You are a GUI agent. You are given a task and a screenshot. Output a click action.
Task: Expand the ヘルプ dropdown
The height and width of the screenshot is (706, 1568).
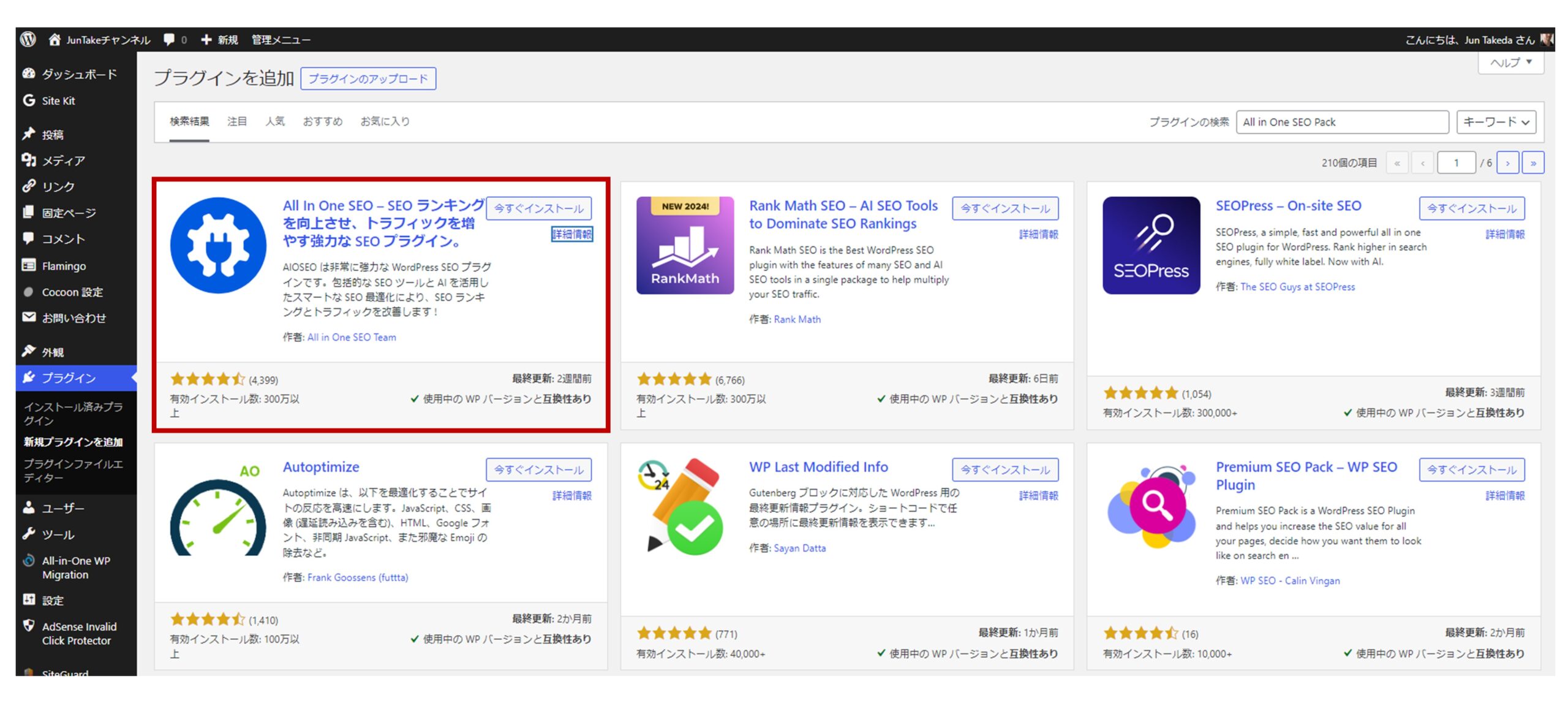[1510, 63]
